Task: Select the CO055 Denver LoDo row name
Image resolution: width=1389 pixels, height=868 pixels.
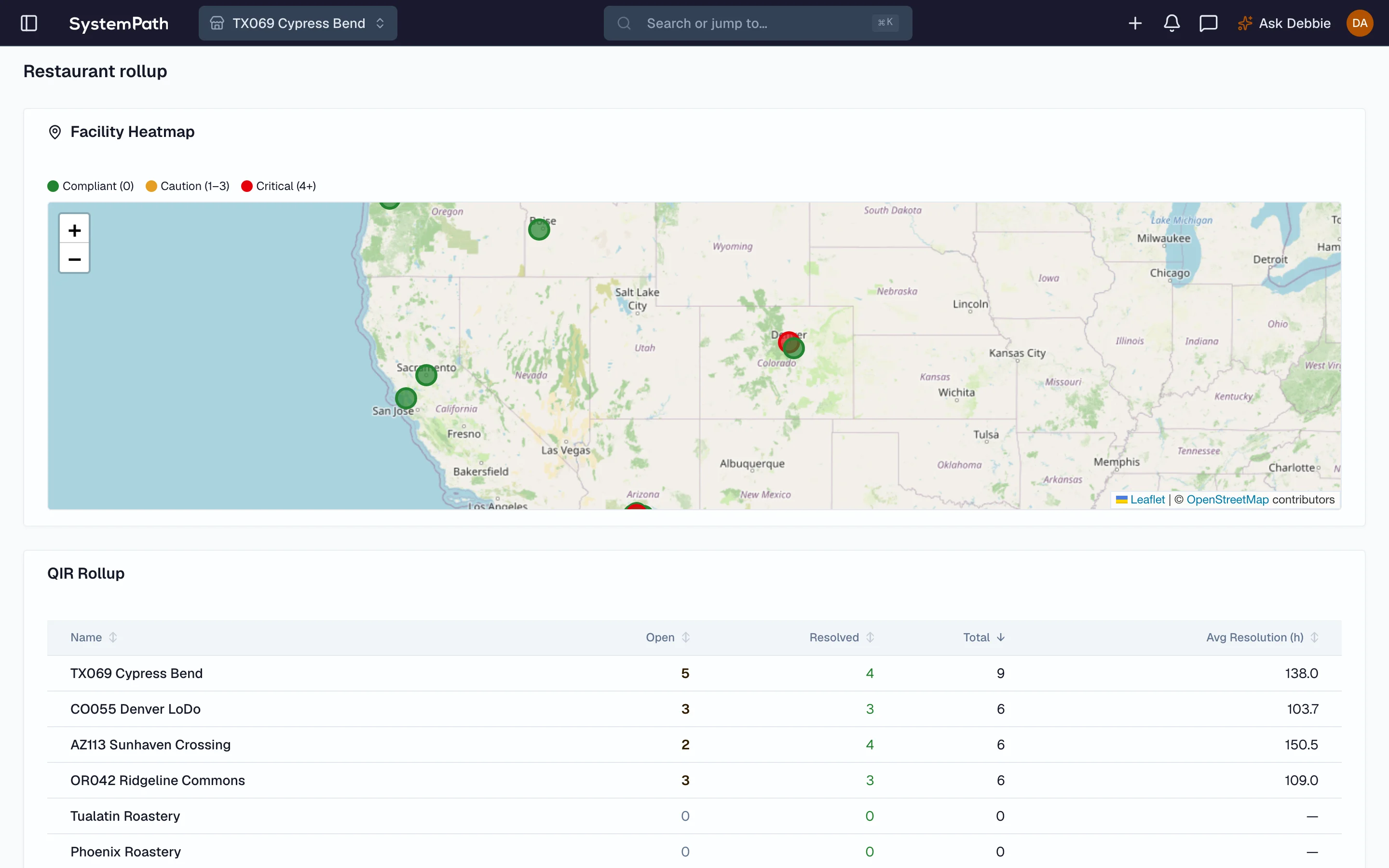Action: click(136, 708)
